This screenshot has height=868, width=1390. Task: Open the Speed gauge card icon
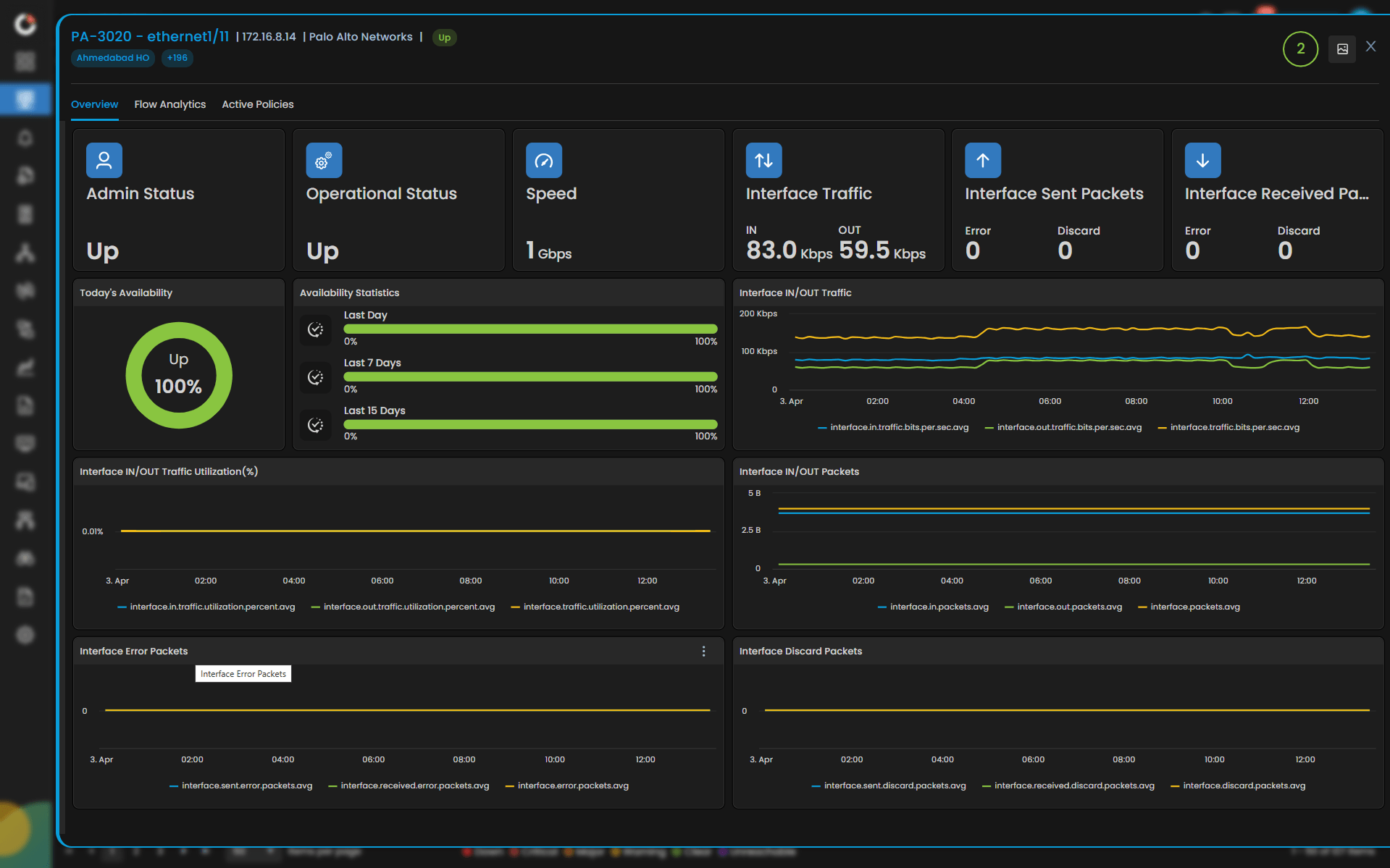544,160
